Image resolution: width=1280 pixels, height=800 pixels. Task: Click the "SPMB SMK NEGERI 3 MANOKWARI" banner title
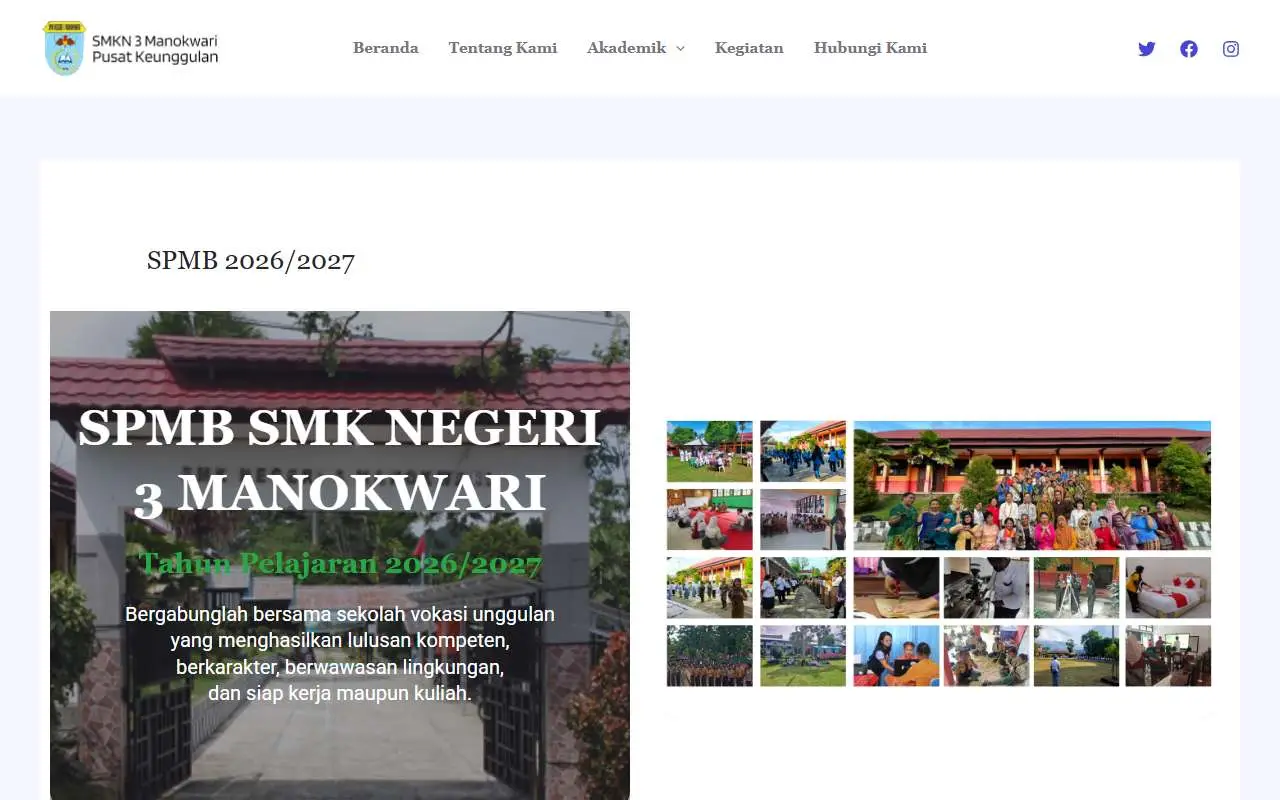(340, 460)
